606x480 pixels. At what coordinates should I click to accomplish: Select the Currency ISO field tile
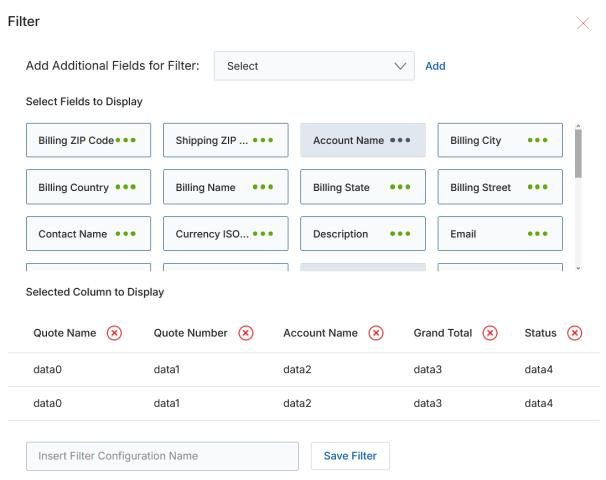coord(226,234)
